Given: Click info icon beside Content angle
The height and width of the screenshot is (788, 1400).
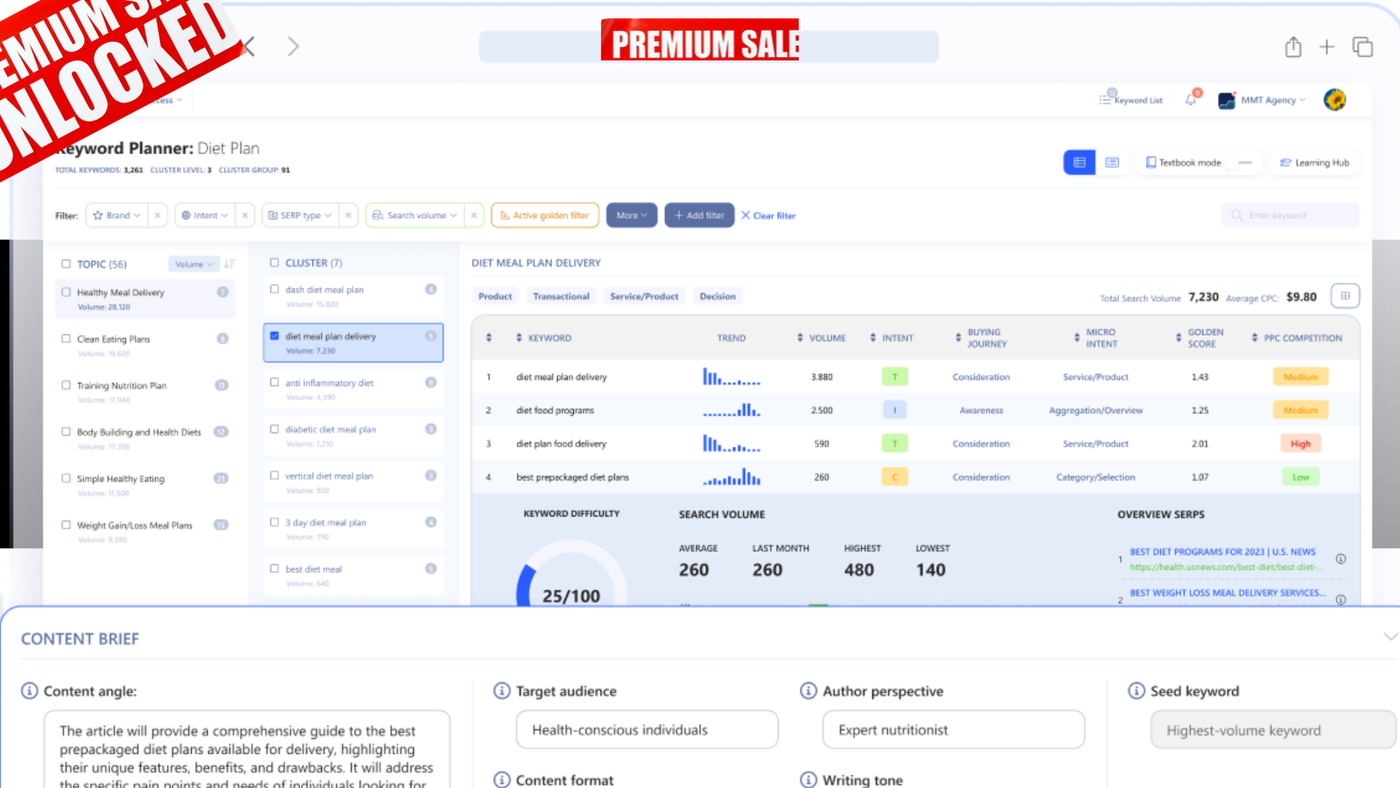Looking at the screenshot, I should [x=30, y=691].
